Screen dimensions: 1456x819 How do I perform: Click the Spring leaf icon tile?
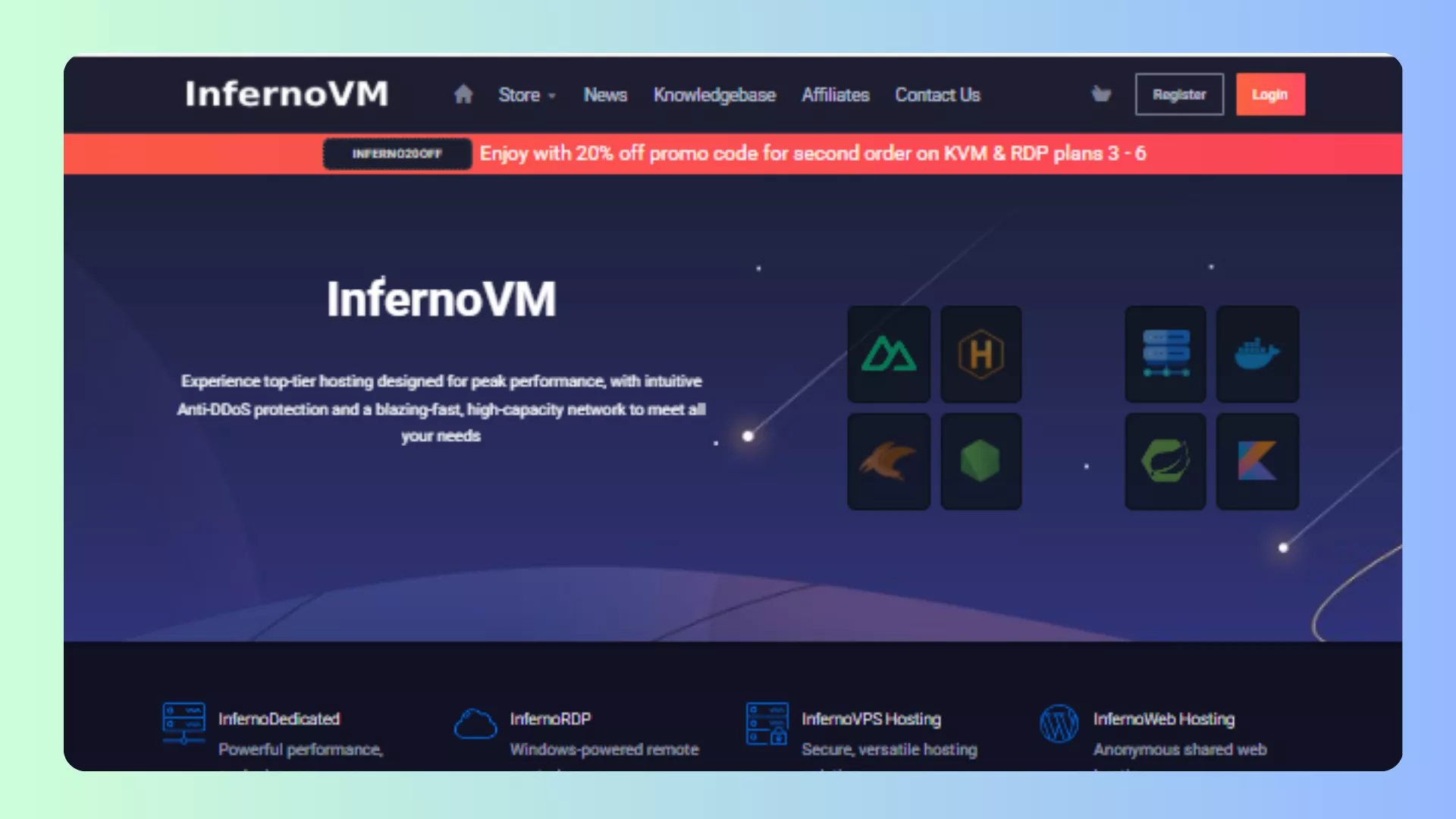coord(1165,461)
